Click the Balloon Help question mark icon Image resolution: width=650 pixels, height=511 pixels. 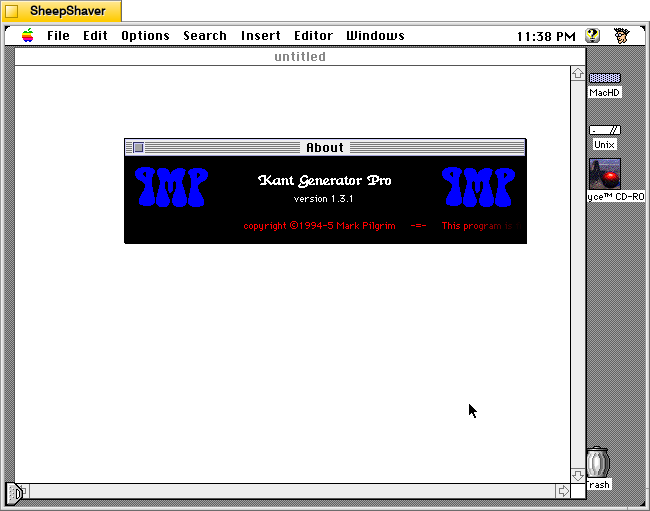pos(592,36)
